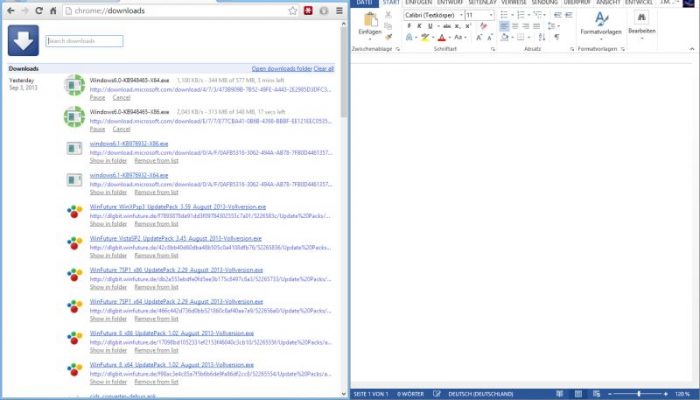Screen dimensions: 700x400
Task: Clear formatting with the eraser icon
Action: pos(483,26)
